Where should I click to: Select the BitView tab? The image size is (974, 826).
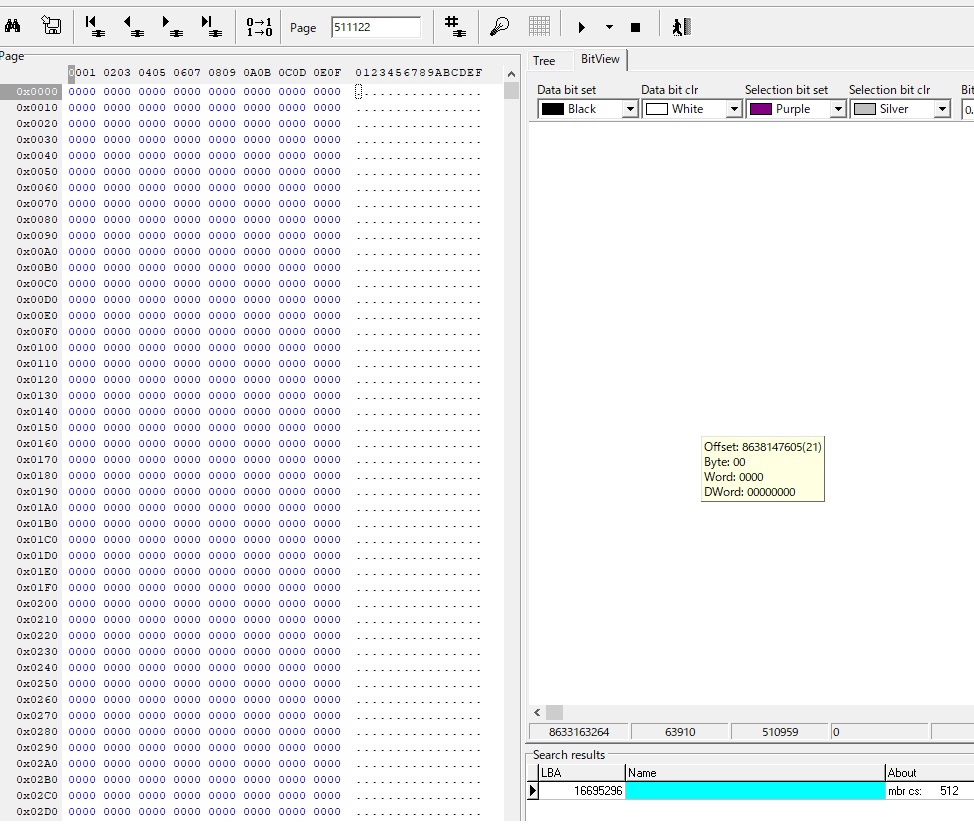(x=600, y=60)
